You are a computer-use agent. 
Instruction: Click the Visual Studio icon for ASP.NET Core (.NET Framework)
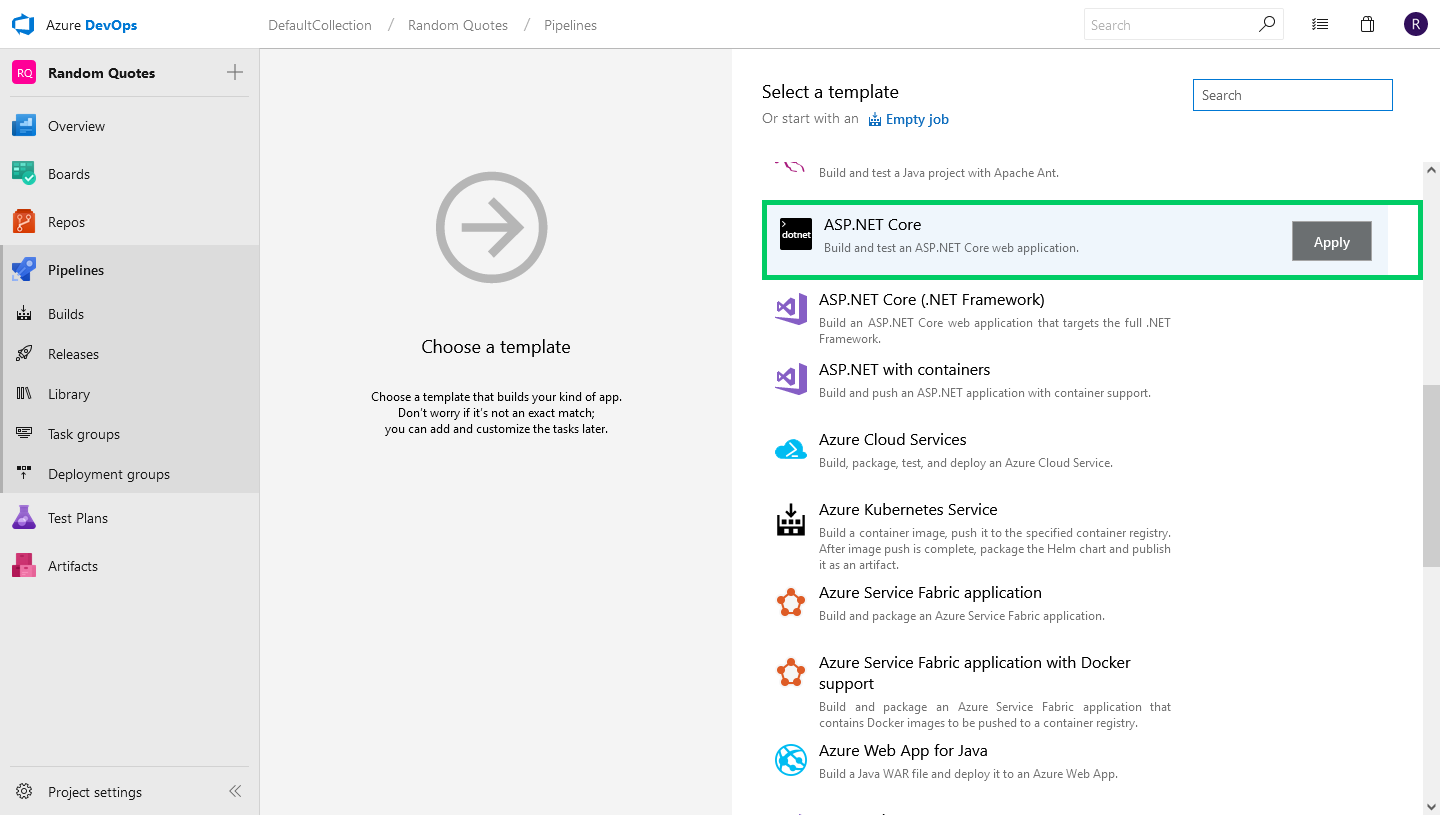coord(791,309)
